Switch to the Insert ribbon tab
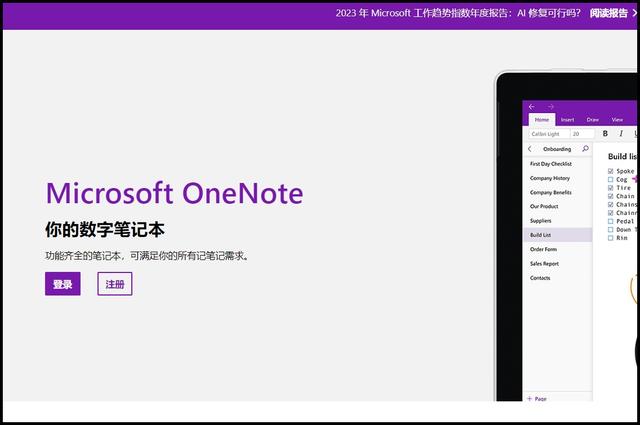Viewport: 640px width, 425px height. [567, 120]
